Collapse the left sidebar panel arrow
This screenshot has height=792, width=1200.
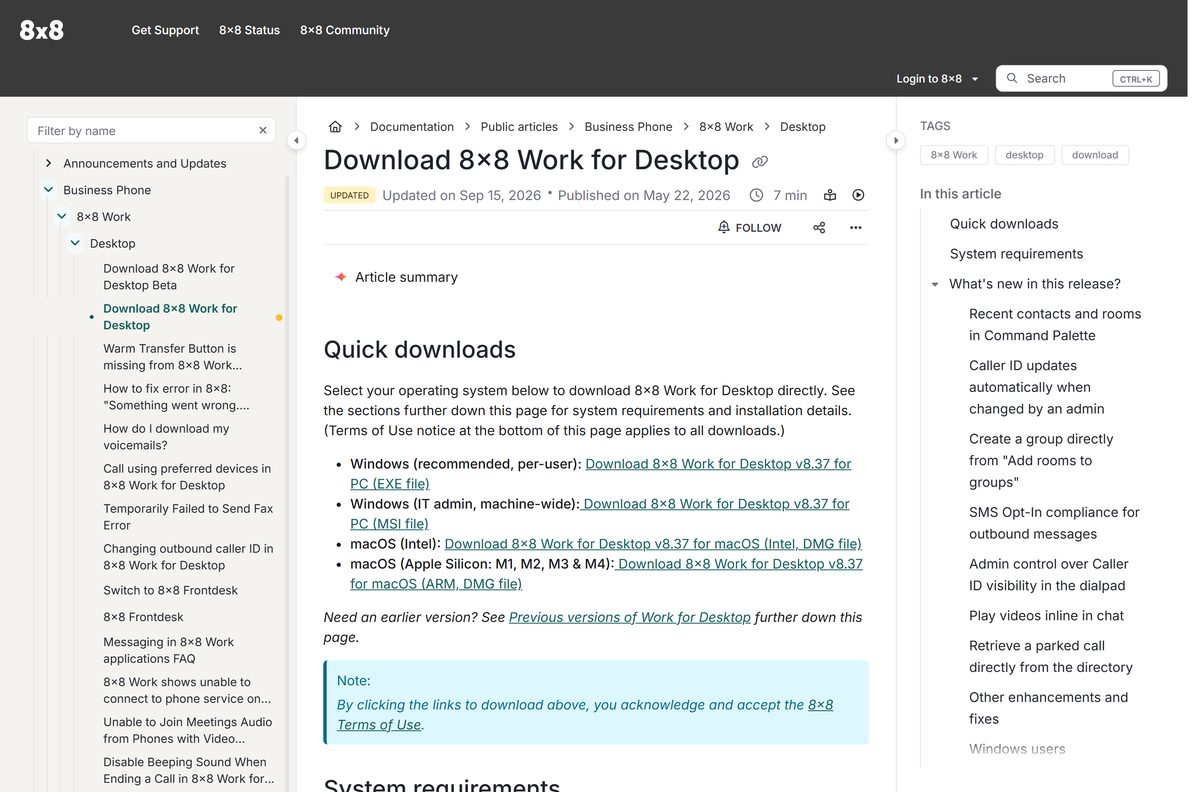(x=296, y=141)
